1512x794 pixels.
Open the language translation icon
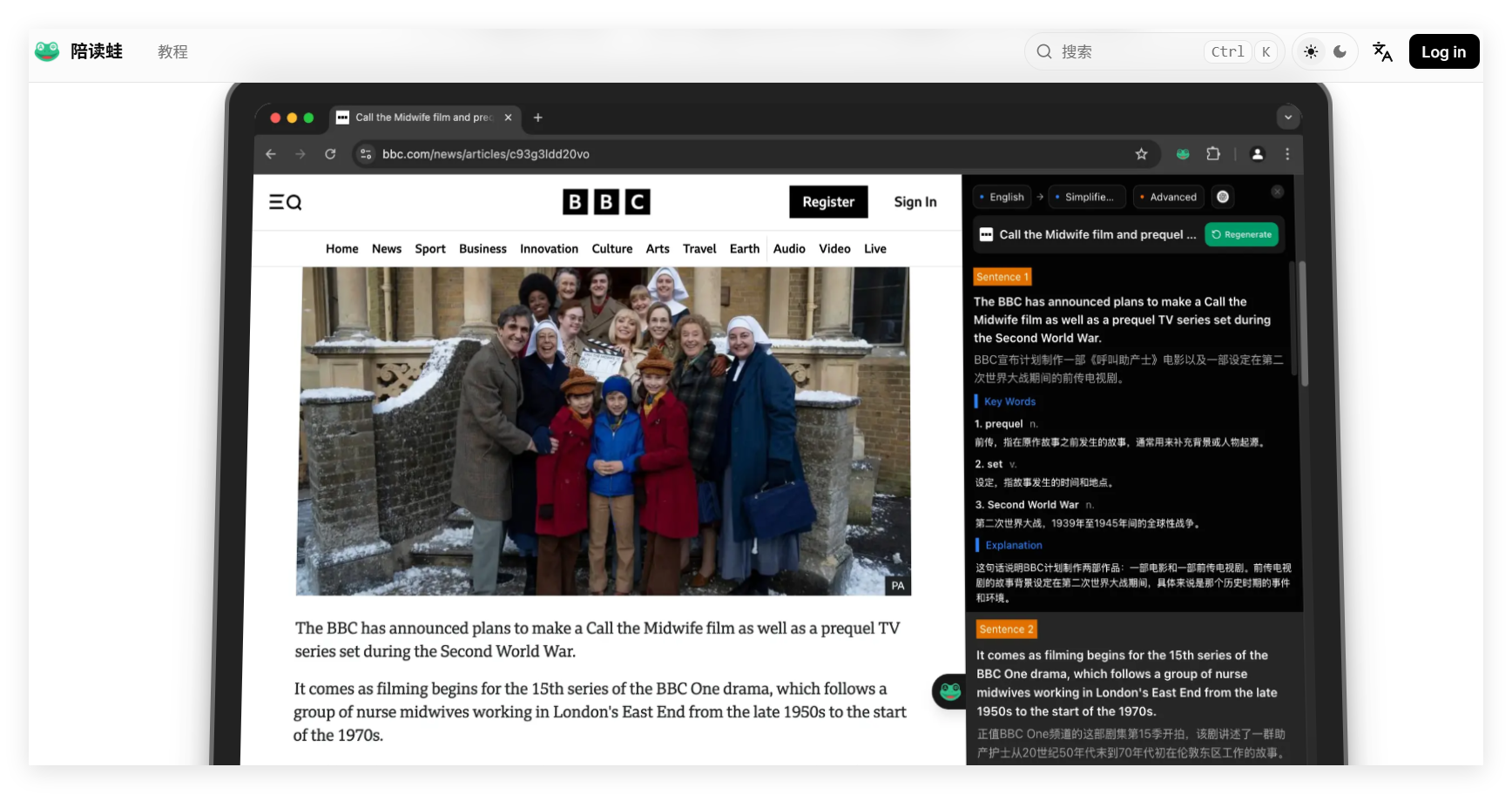click(1382, 51)
